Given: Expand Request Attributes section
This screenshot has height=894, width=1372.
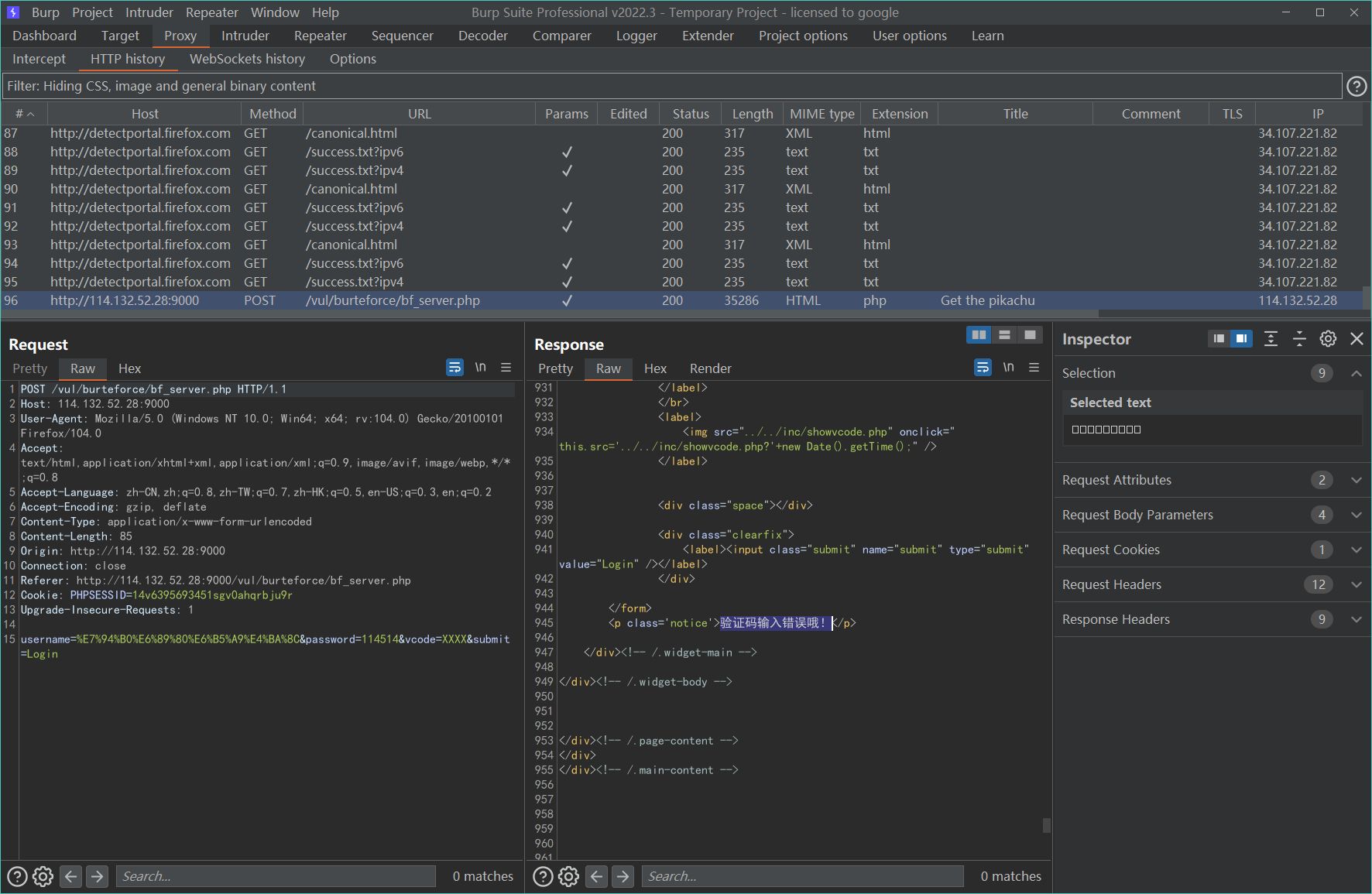Looking at the screenshot, I should (x=1357, y=480).
